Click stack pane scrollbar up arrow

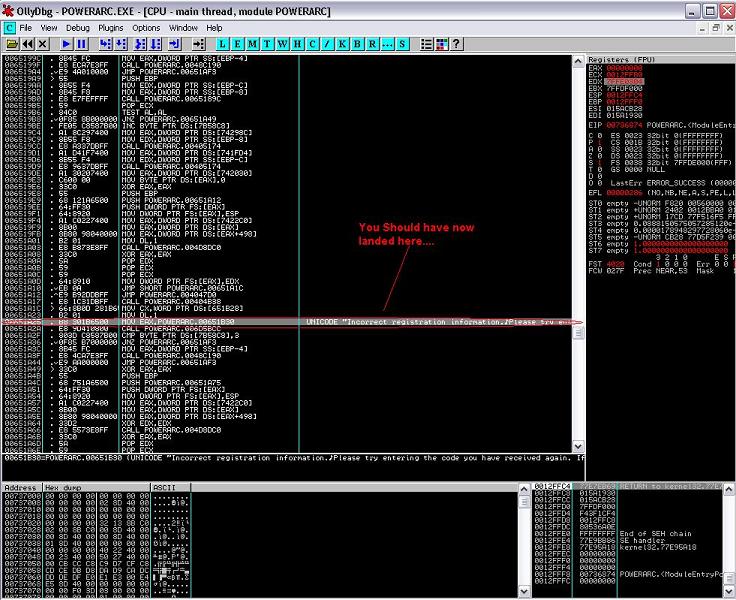pos(729,489)
